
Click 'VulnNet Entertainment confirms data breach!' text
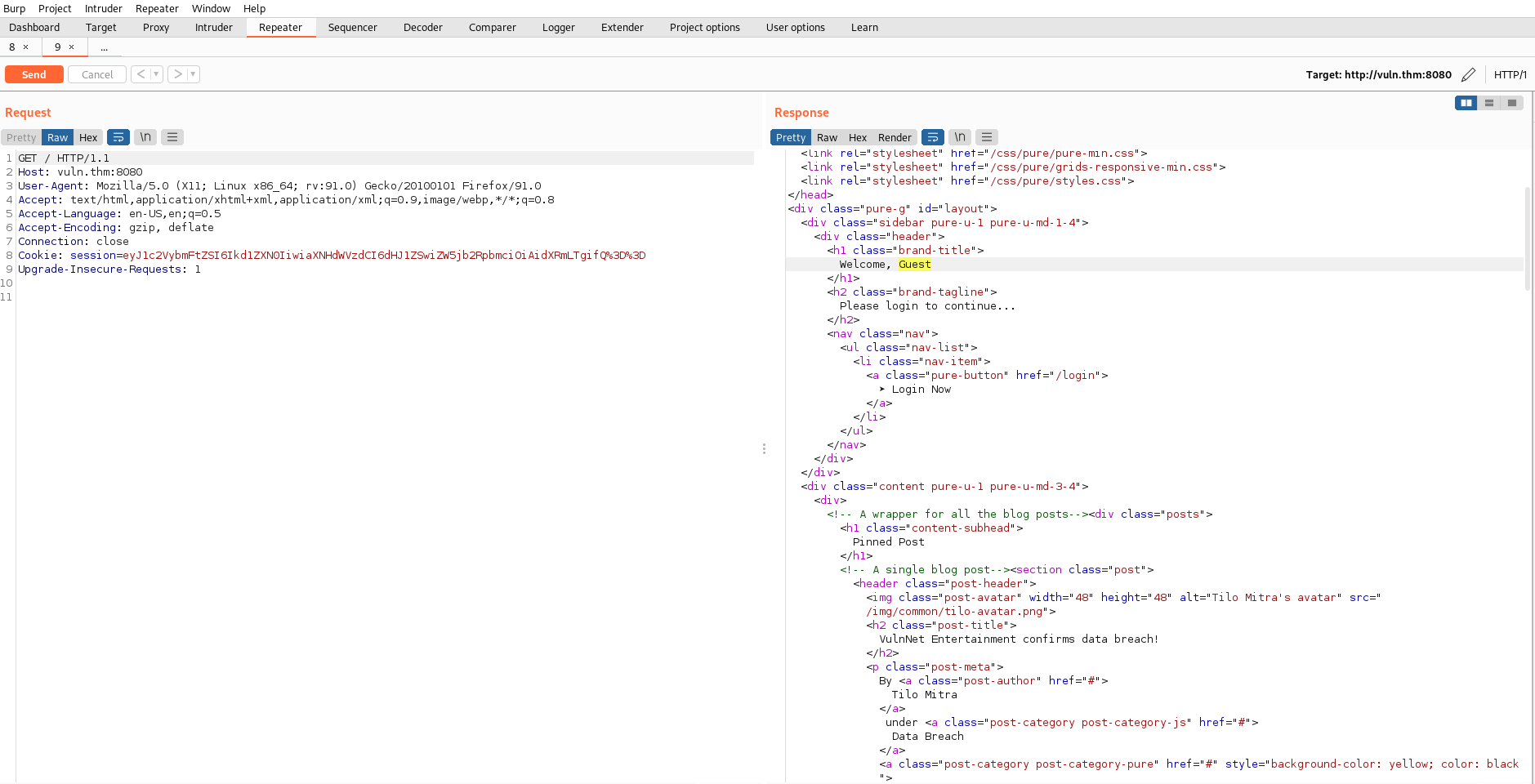(1019, 639)
